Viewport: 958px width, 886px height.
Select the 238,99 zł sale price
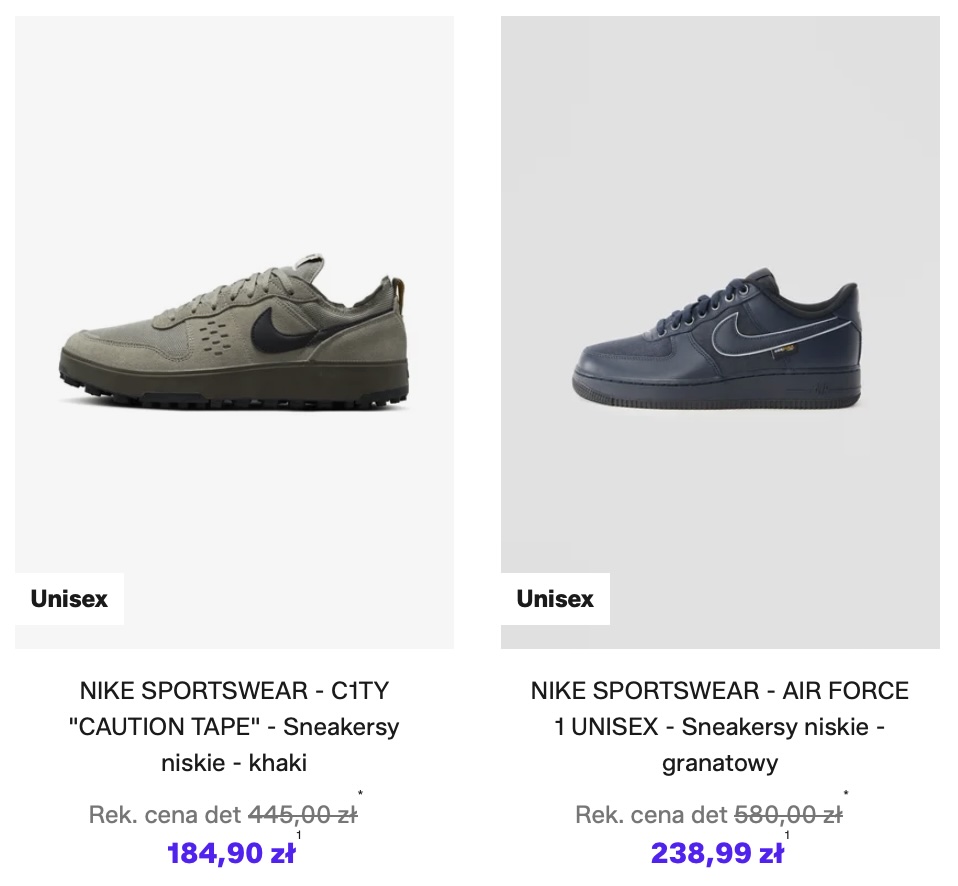point(716,853)
